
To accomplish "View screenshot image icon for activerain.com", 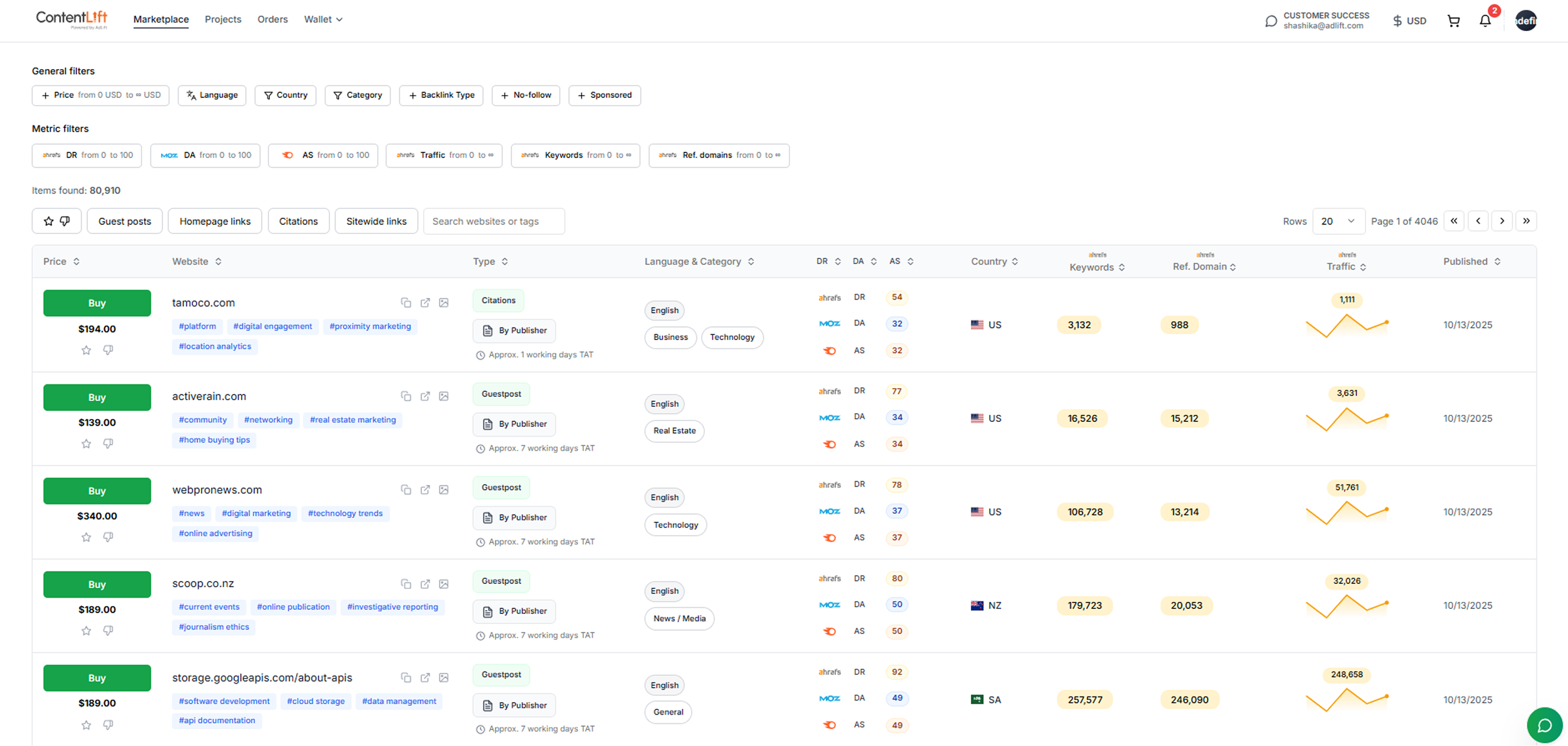I will click(x=444, y=396).
